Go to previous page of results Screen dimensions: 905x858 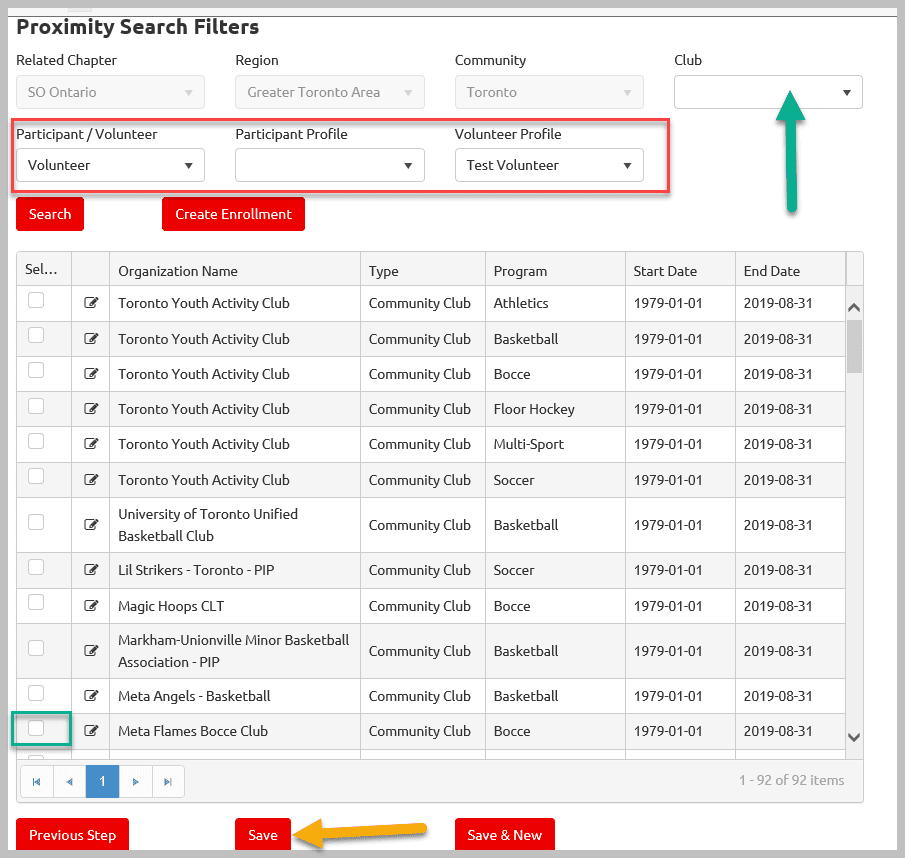pyautogui.click(x=69, y=782)
